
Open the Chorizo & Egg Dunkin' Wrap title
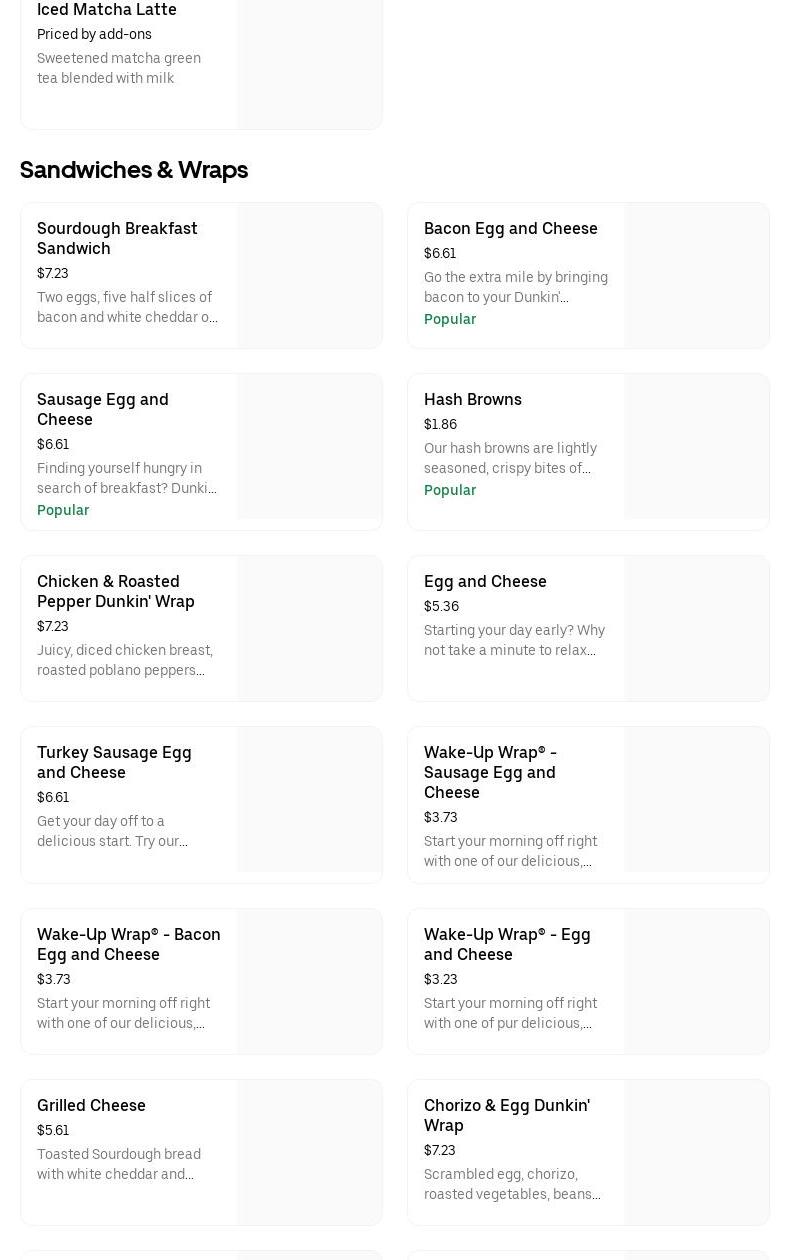coord(506,1115)
